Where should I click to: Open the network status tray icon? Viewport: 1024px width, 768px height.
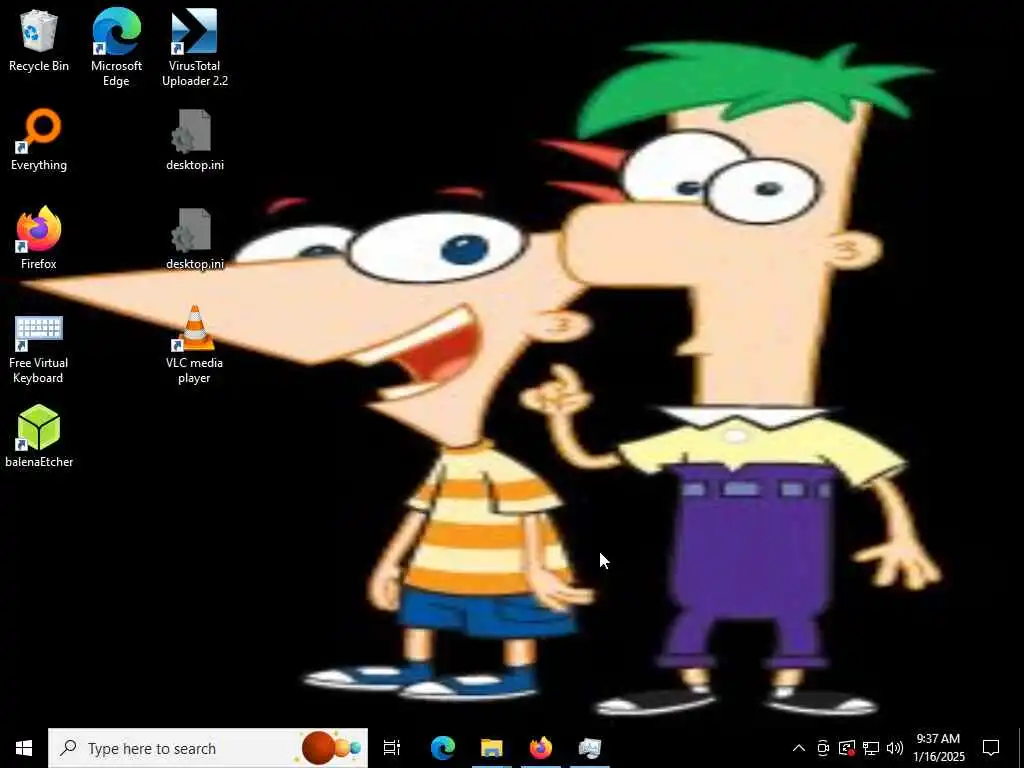click(x=871, y=748)
